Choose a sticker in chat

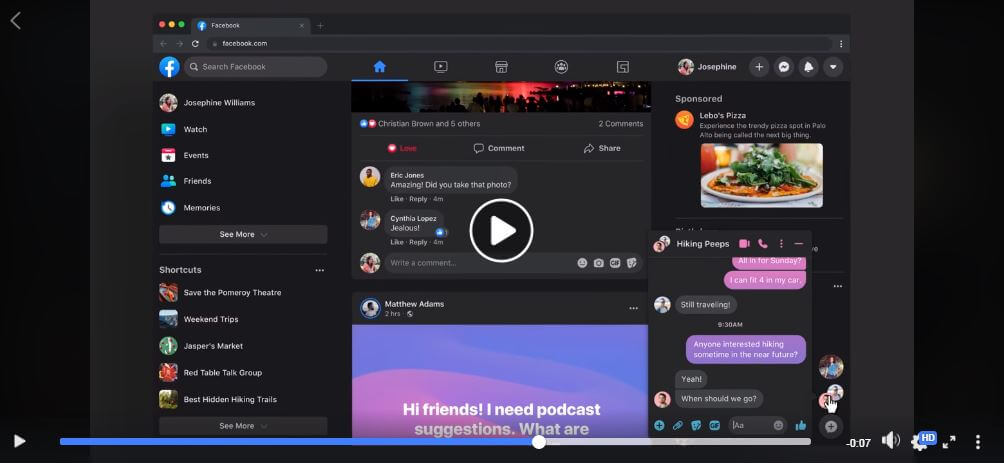pos(696,426)
